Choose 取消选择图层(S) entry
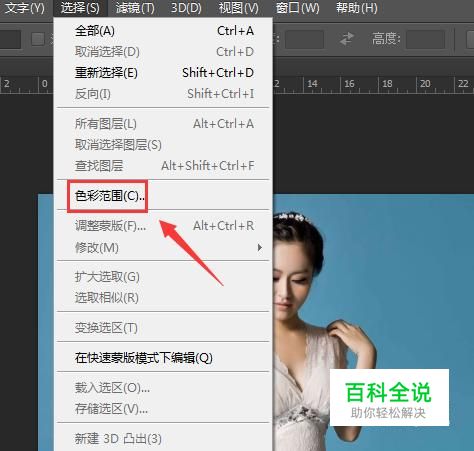Viewport: 474px width, 451px height. point(163,145)
